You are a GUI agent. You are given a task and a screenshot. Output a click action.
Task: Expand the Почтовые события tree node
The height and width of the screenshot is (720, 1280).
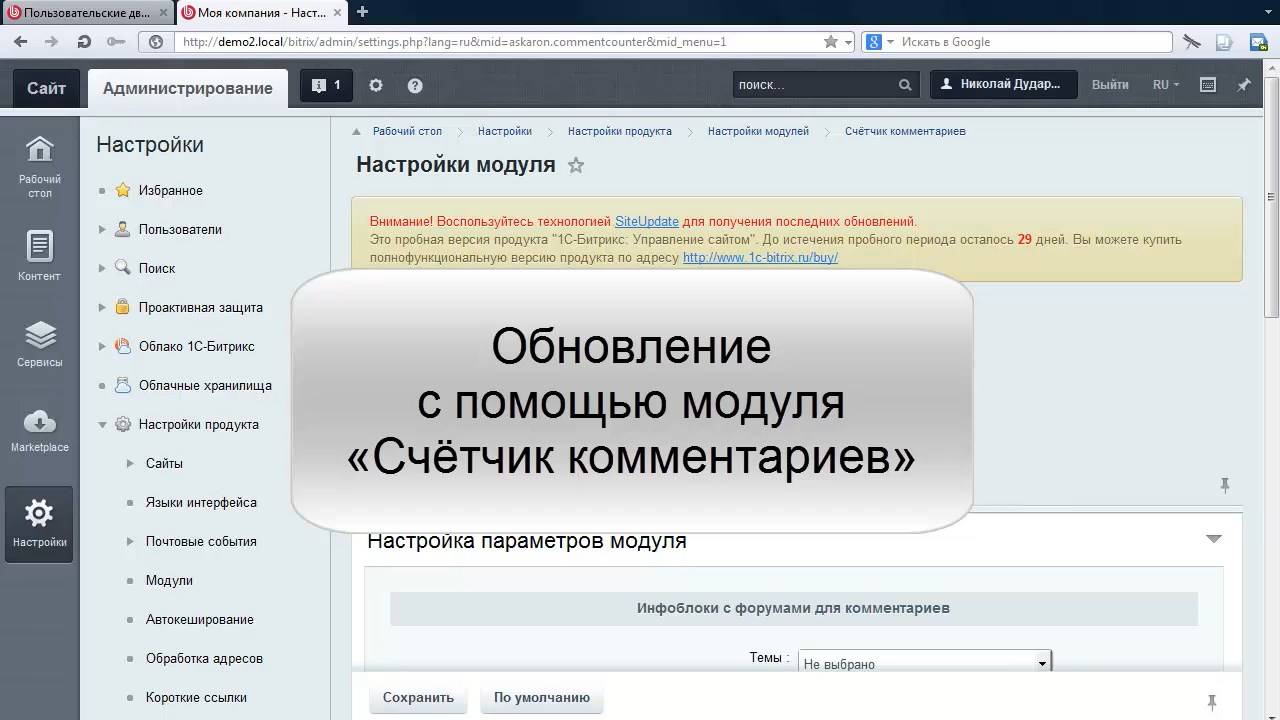(130, 541)
